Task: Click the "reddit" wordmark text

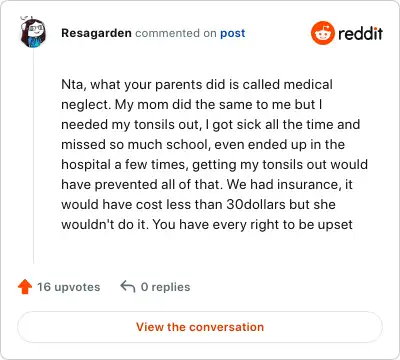Action: pos(360,33)
